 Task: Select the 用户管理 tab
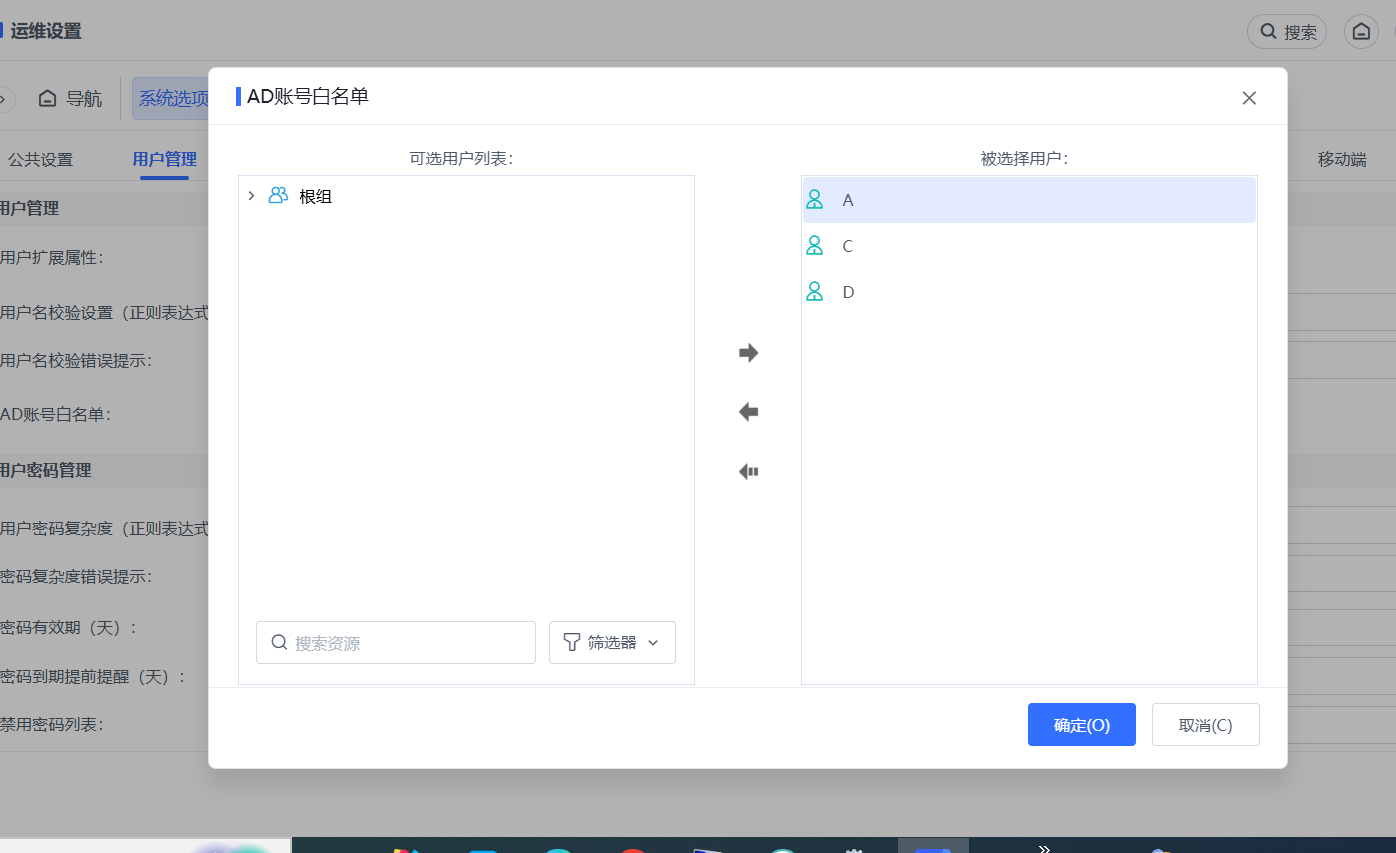pyautogui.click(x=165, y=159)
